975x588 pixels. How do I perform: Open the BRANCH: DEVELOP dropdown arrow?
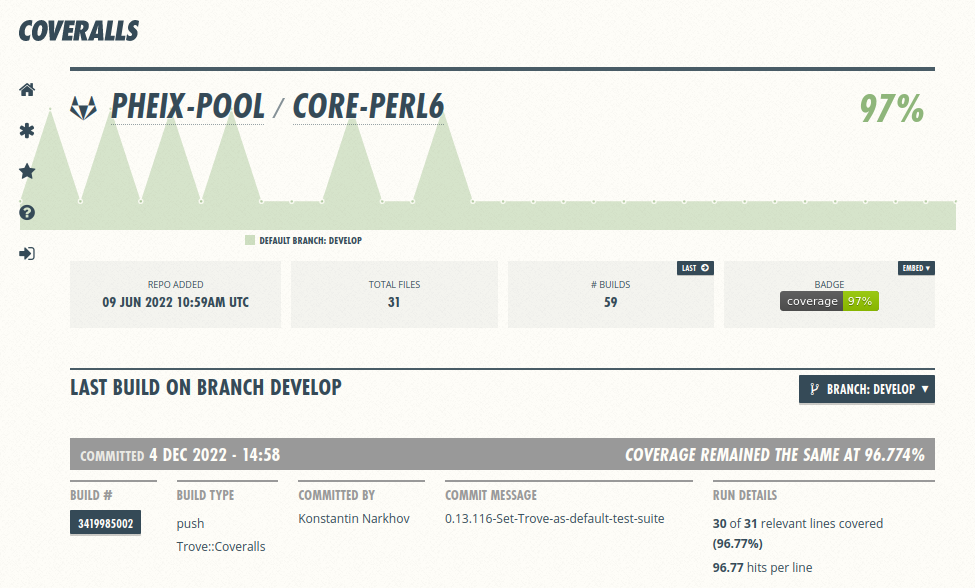tap(924, 389)
